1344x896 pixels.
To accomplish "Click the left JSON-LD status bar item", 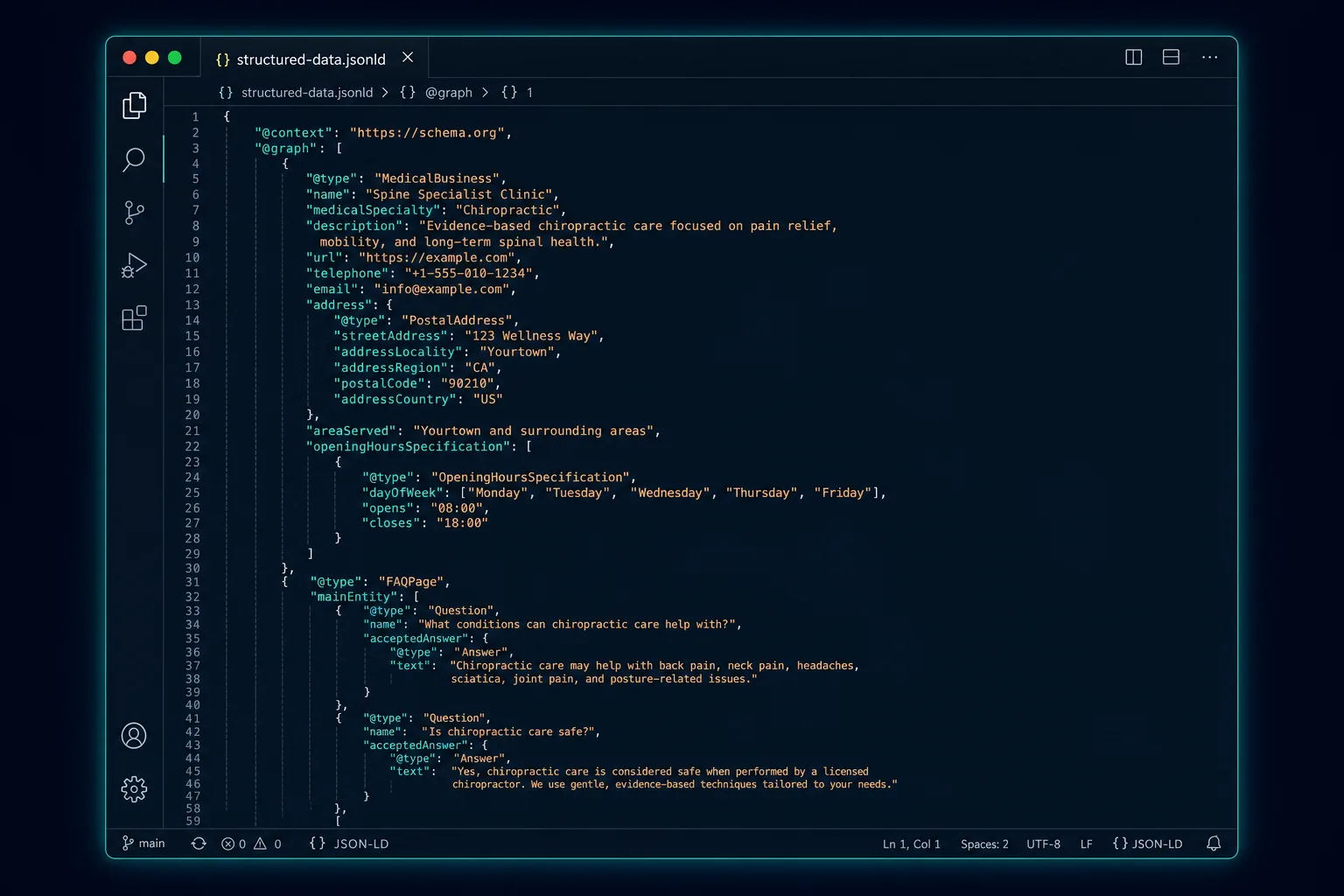I will 349,843.
